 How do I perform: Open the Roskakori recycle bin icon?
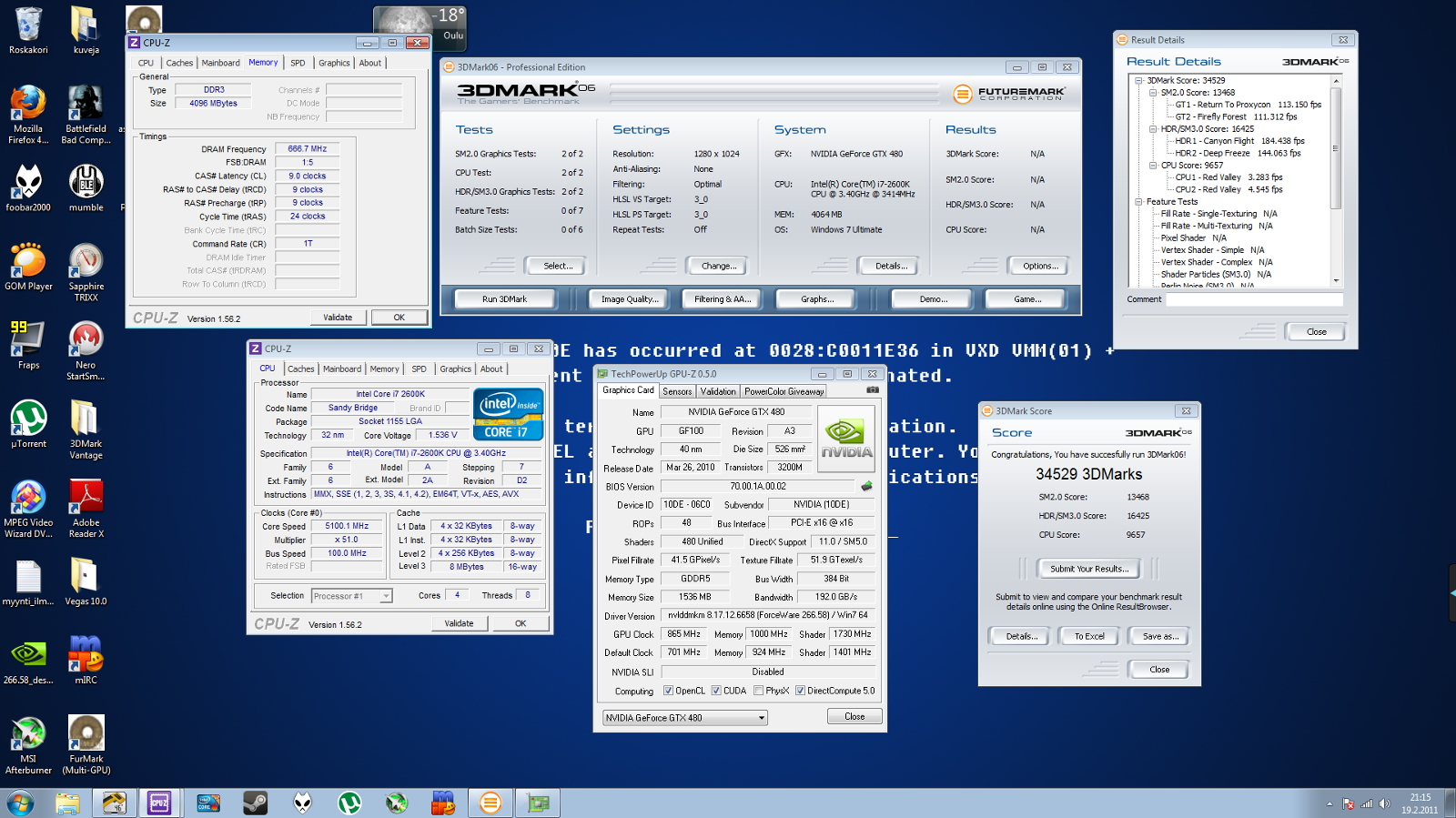(28, 30)
